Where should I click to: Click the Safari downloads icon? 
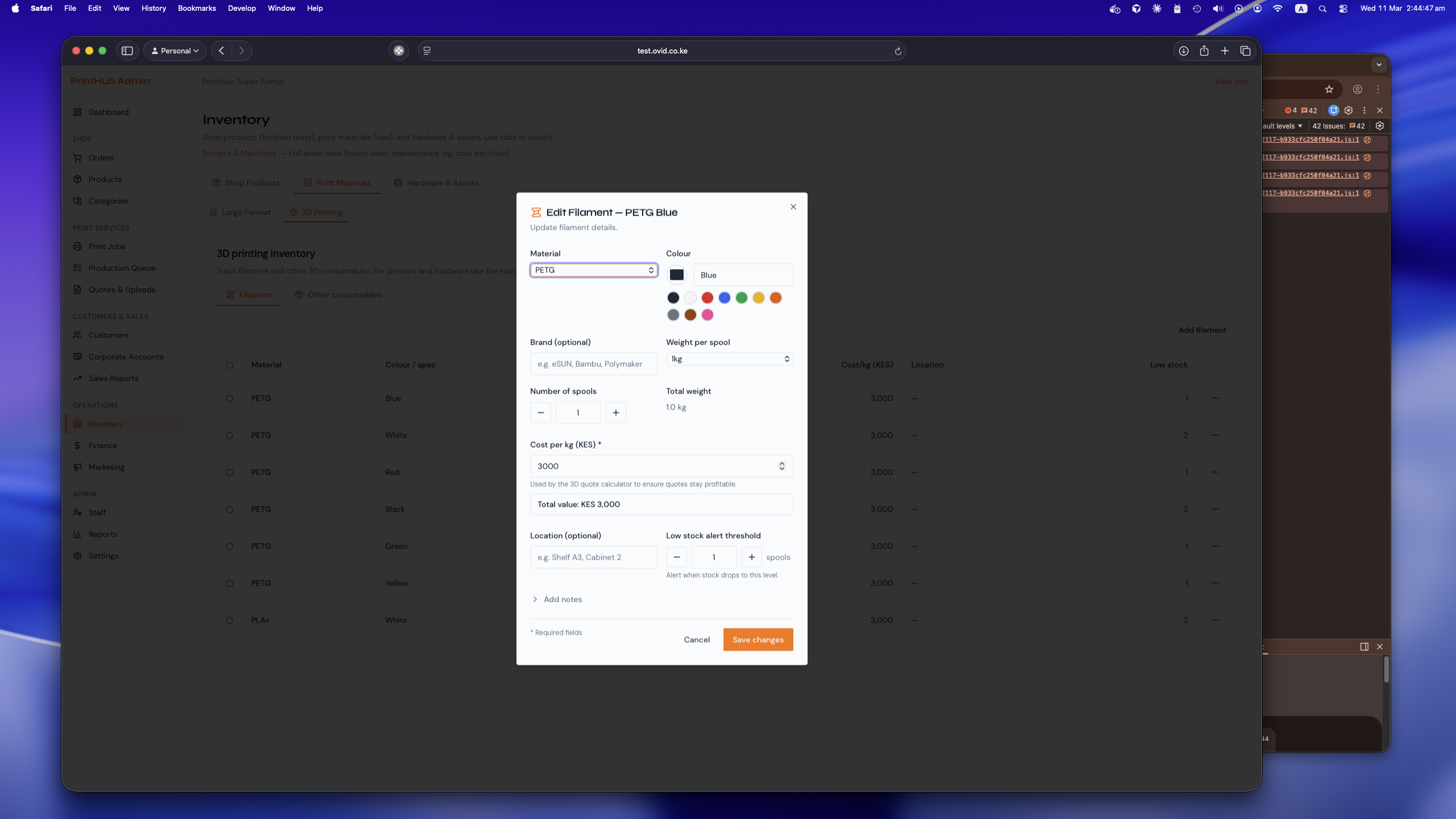point(1183,51)
